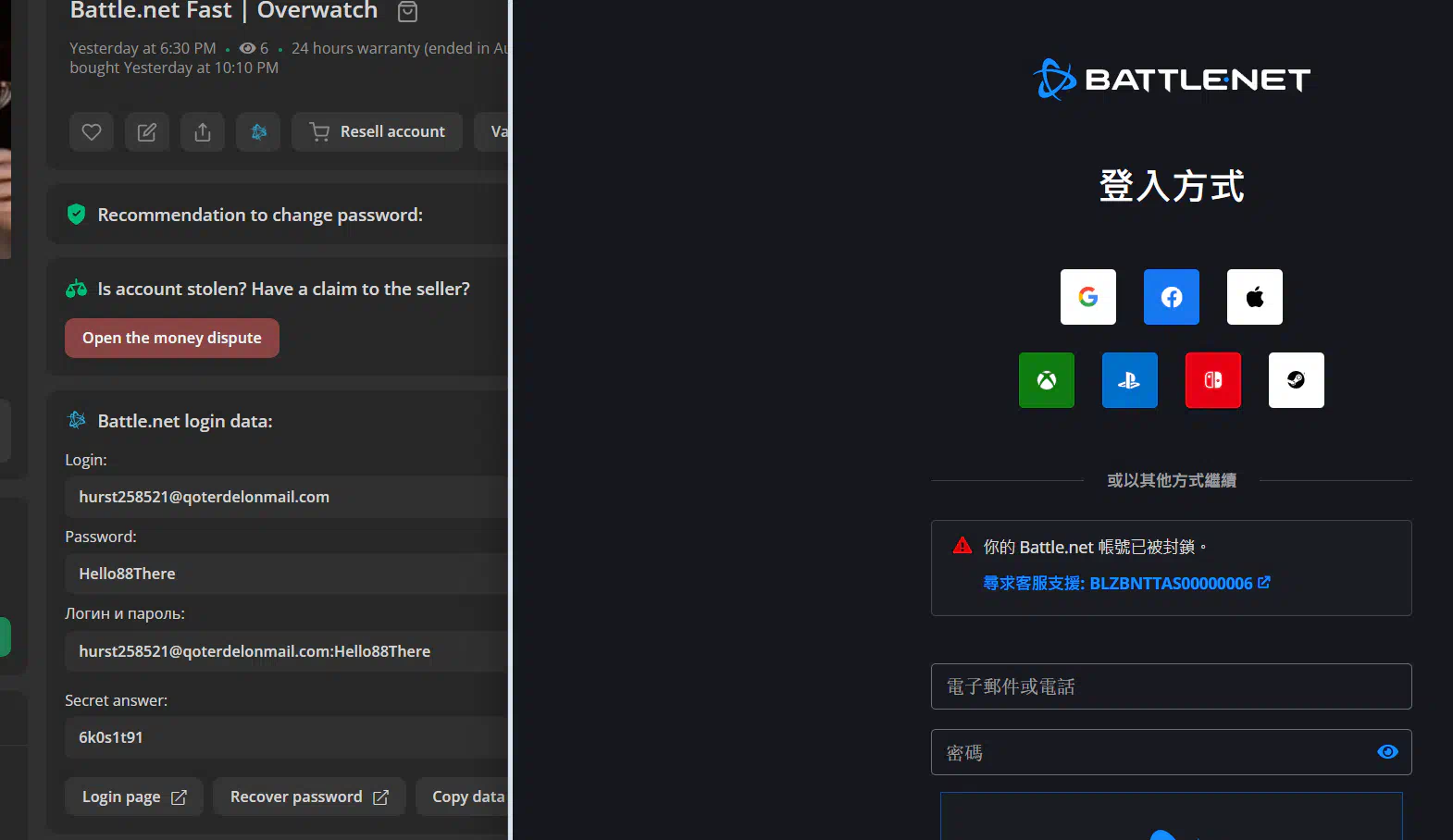1453x840 pixels.
Task: Select the Password field Hello88There
Action: pyautogui.click(x=286, y=574)
